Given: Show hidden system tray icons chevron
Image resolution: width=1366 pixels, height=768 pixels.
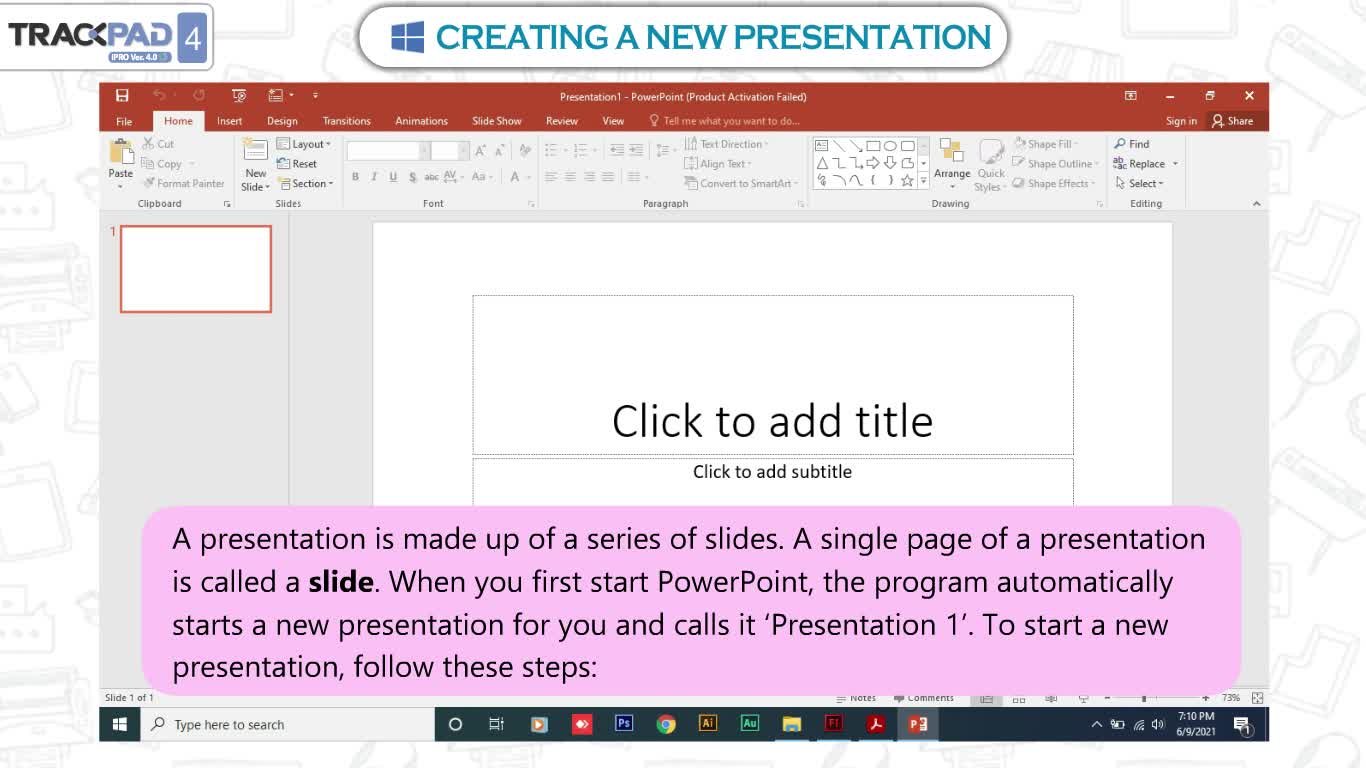Looking at the screenshot, I should 1097,724.
